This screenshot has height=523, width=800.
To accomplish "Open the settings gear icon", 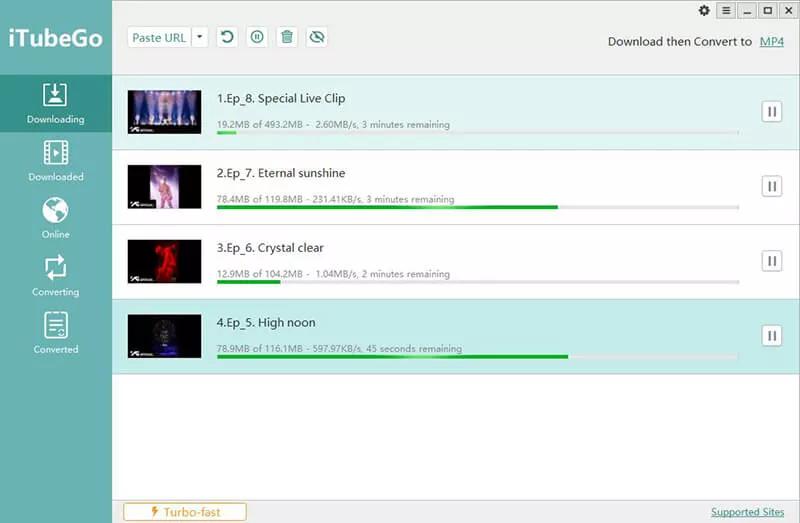I will (704, 11).
